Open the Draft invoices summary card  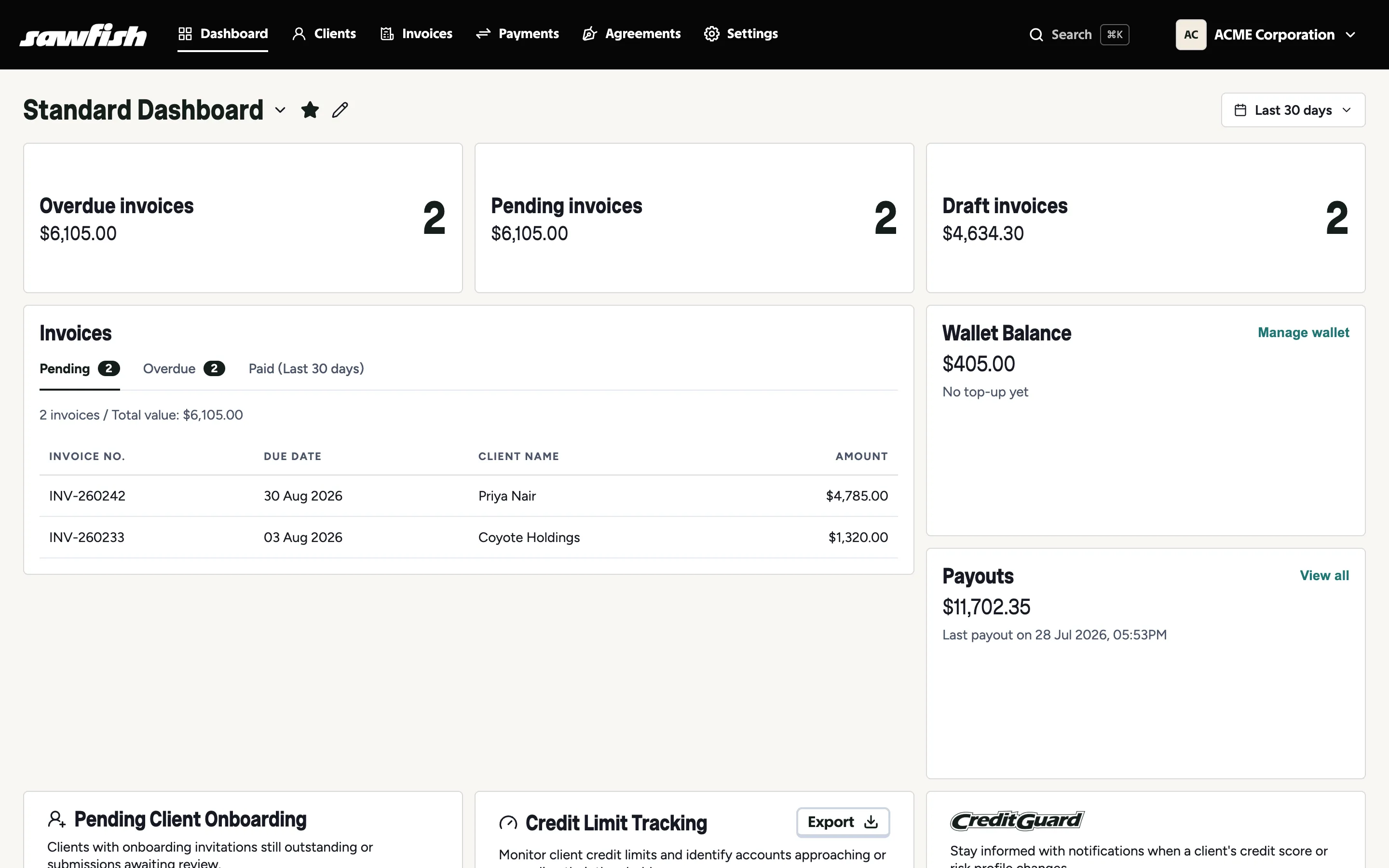[1145, 218]
